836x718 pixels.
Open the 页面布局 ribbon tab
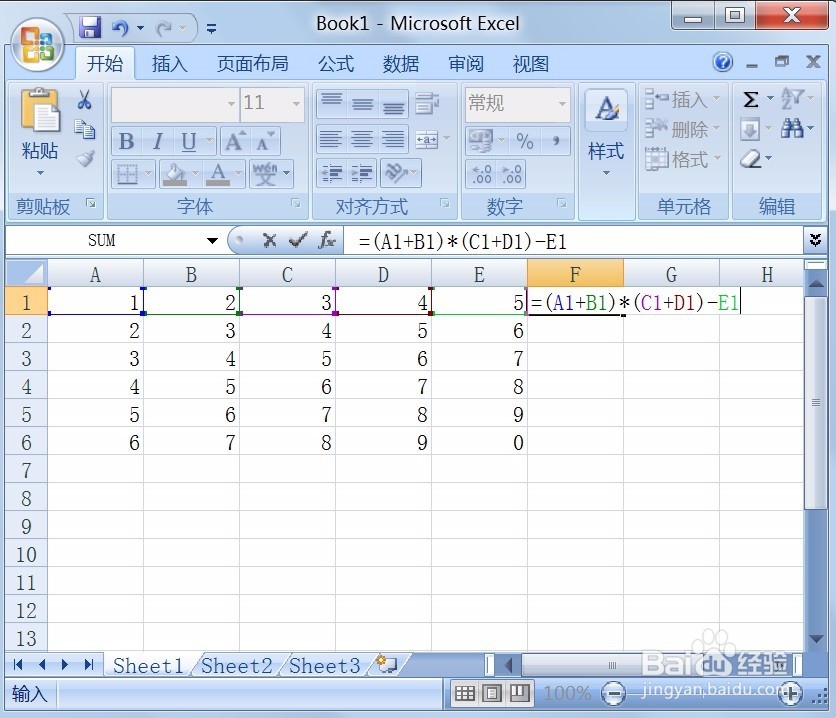(253, 64)
